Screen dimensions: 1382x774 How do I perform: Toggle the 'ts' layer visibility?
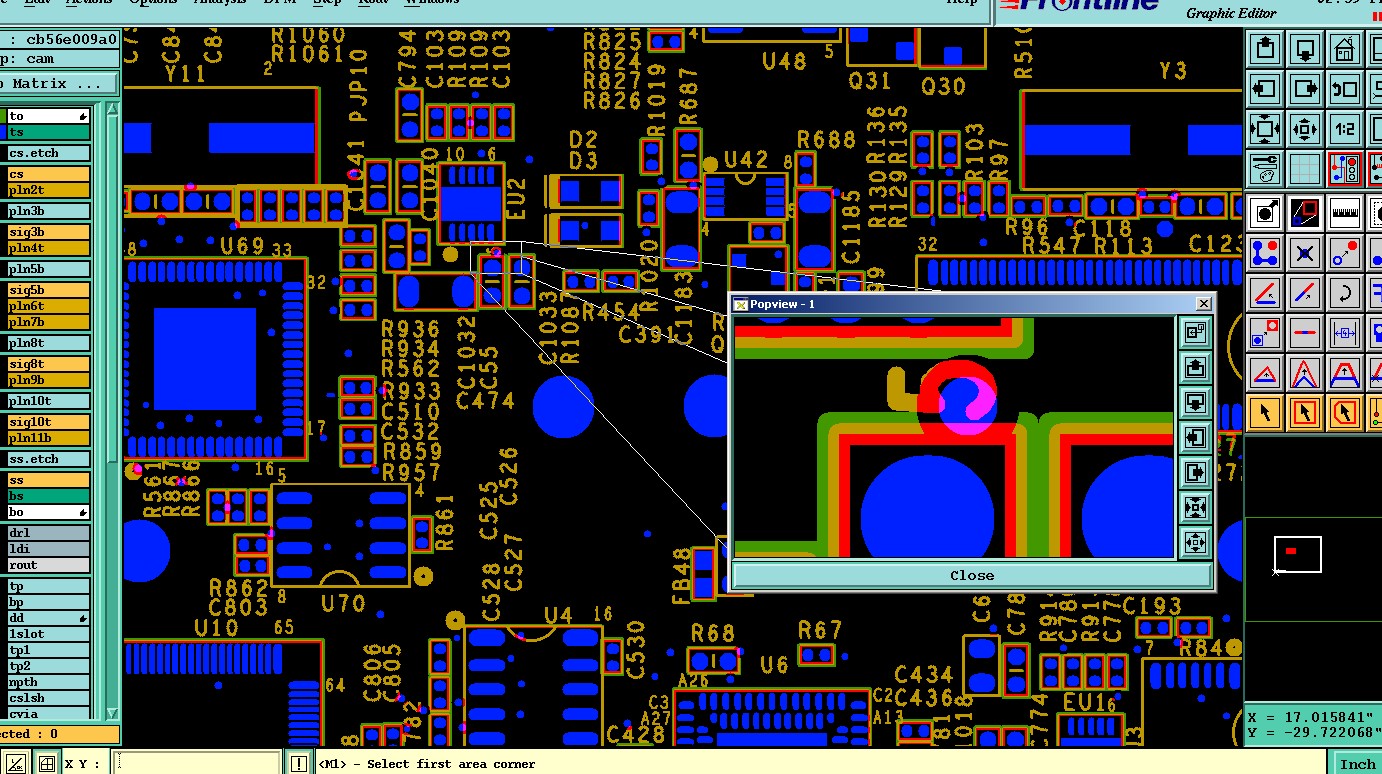(x=48, y=132)
